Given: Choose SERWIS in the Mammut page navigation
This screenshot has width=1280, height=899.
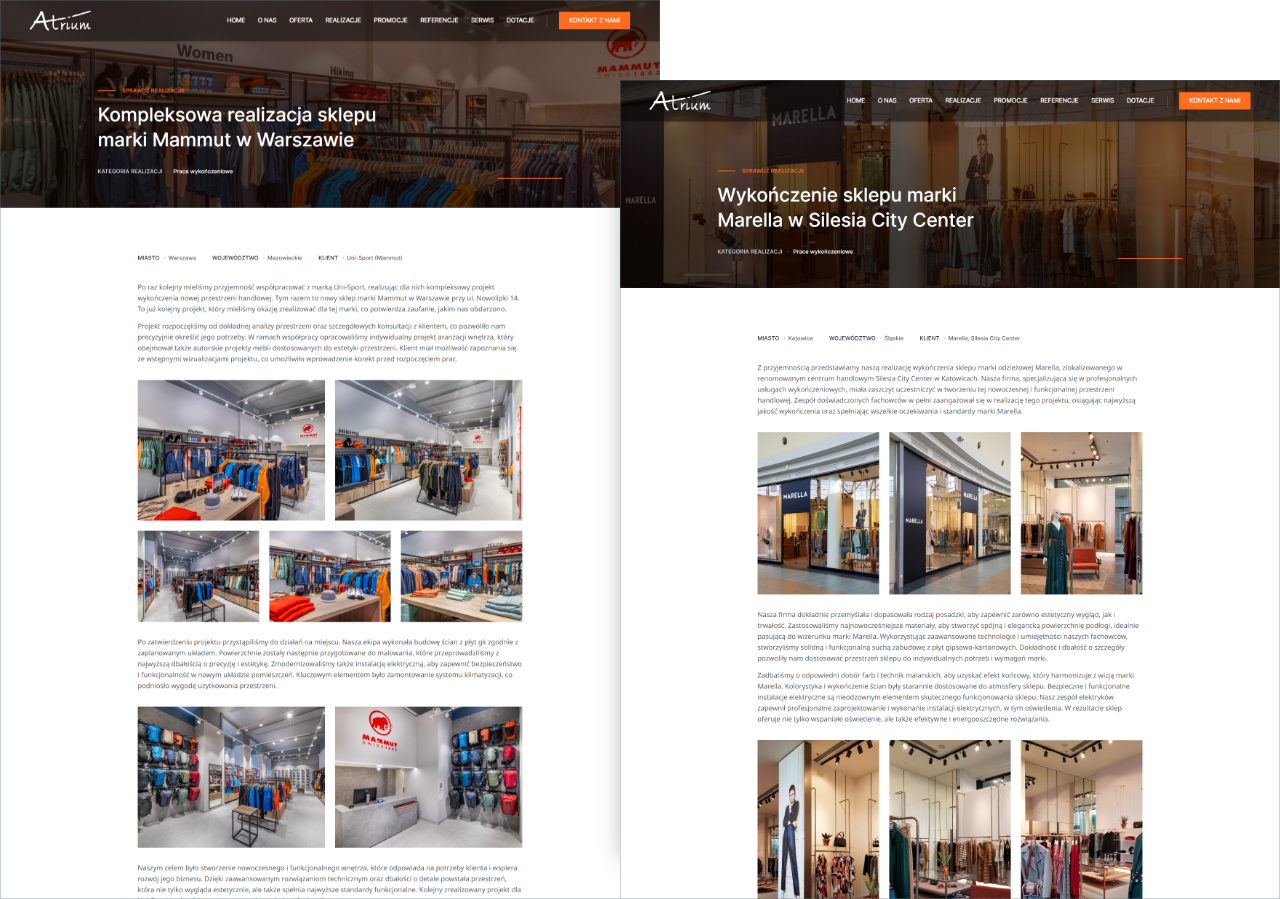Looking at the screenshot, I should point(482,20).
